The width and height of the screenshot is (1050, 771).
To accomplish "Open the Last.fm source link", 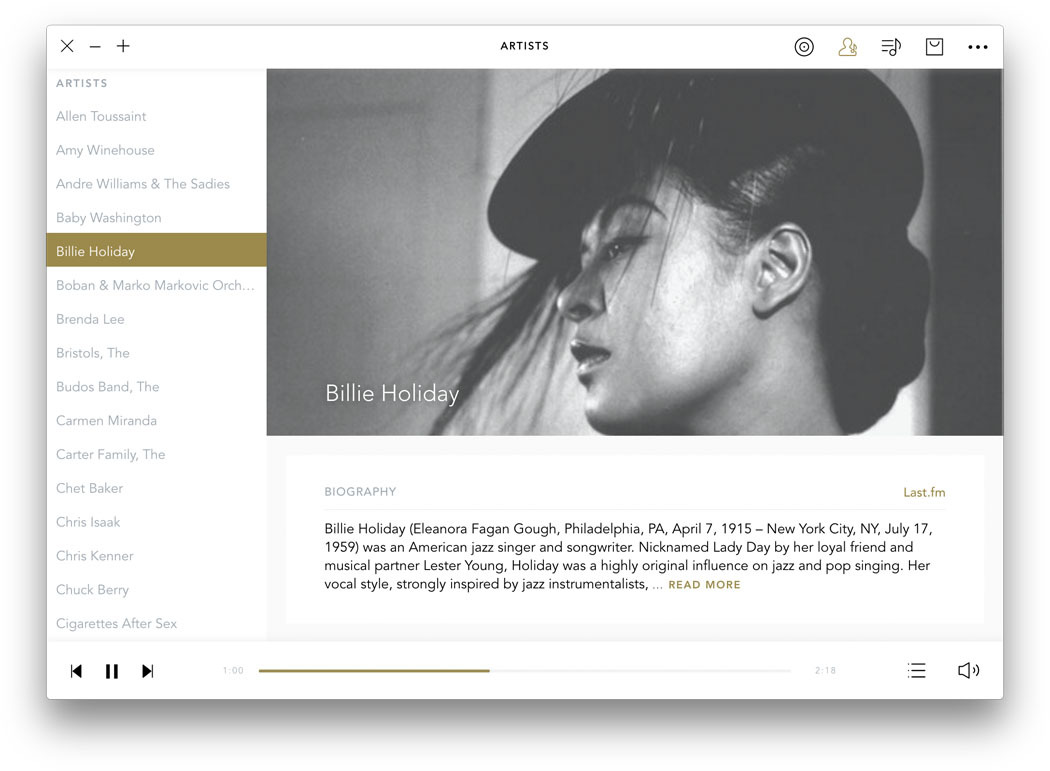I will (924, 492).
